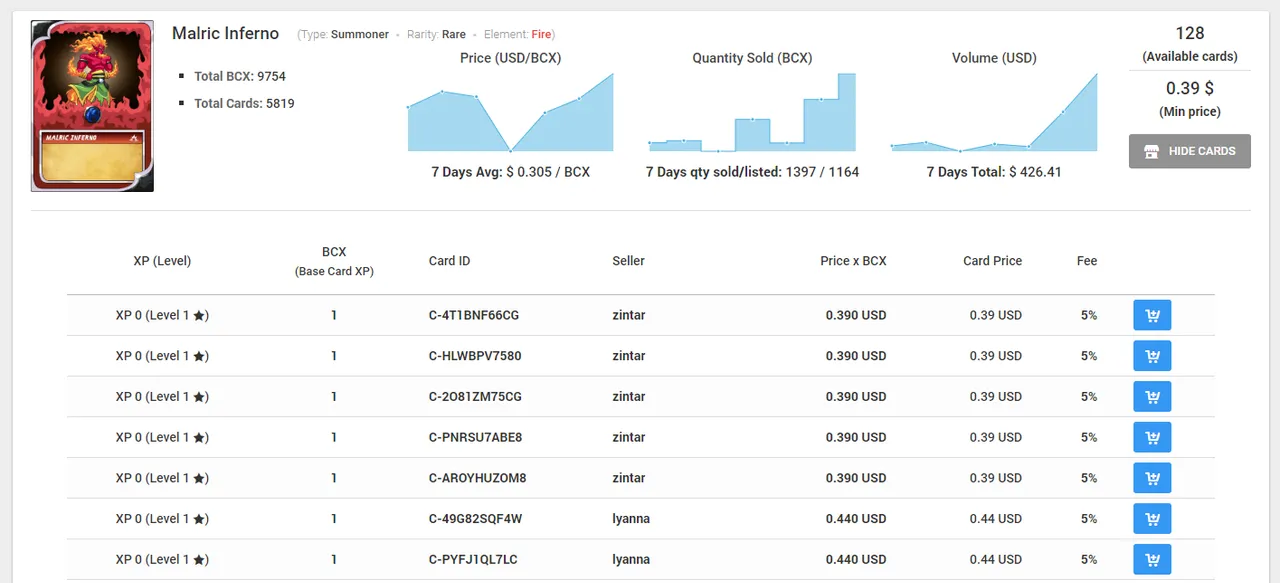Image resolution: width=1280 pixels, height=583 pixels.
Task: Select card ID C-49G82SQF4W
Action: [475, 519]
